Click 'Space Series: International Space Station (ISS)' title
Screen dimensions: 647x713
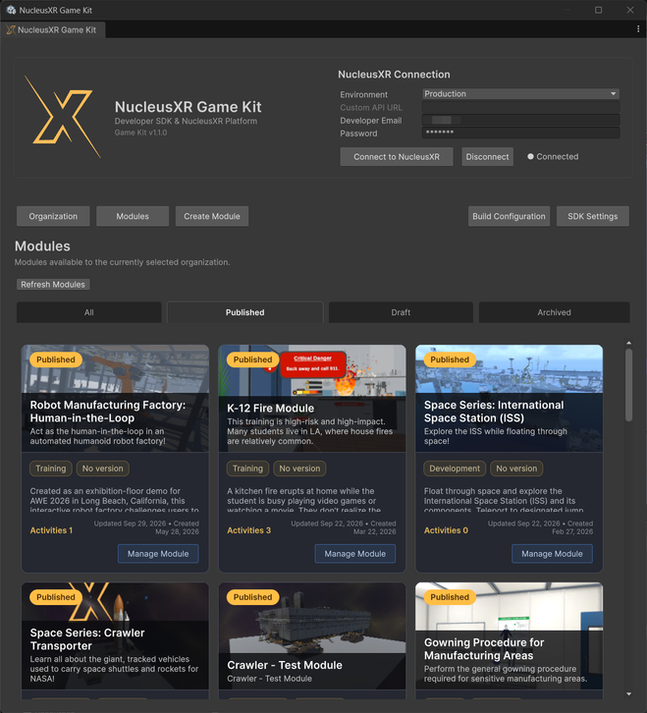pos(494,412)
